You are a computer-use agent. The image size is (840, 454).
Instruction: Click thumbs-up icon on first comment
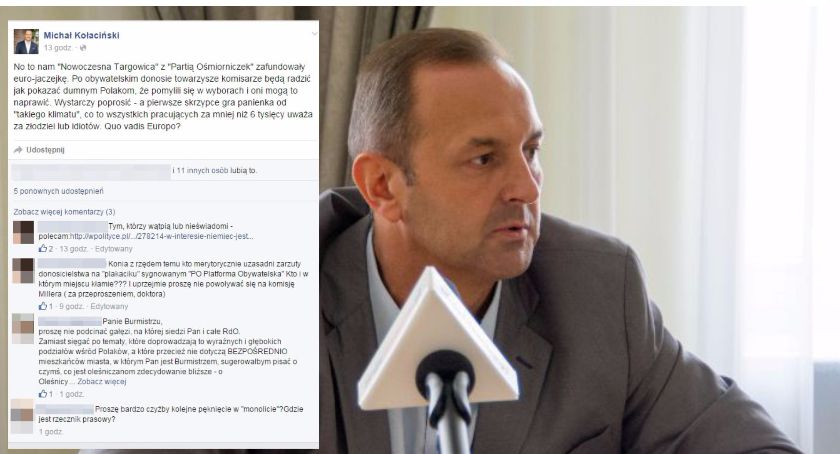point(42,249)
